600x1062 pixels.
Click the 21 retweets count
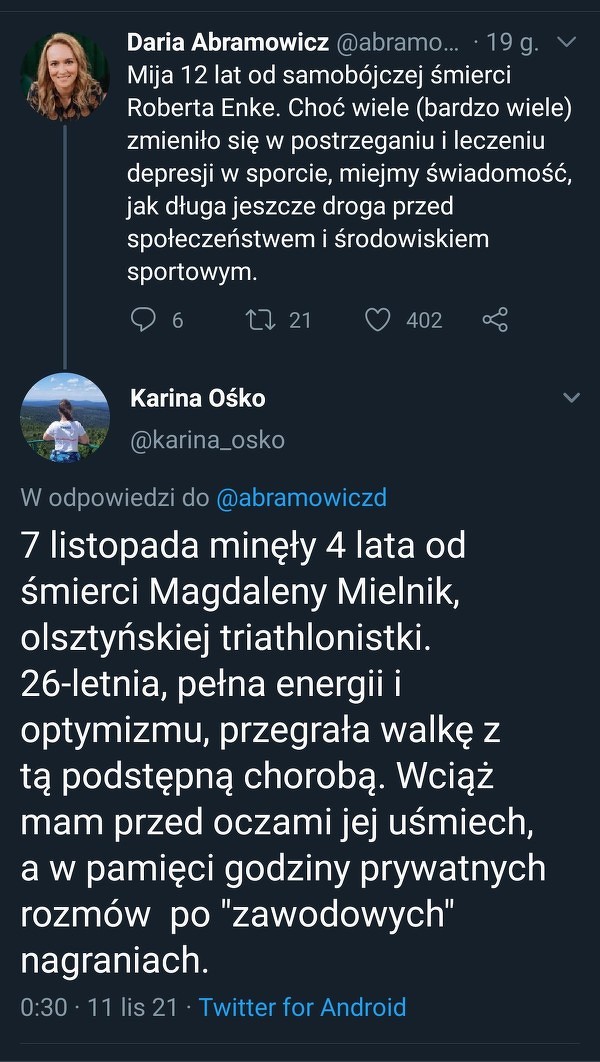300,320
